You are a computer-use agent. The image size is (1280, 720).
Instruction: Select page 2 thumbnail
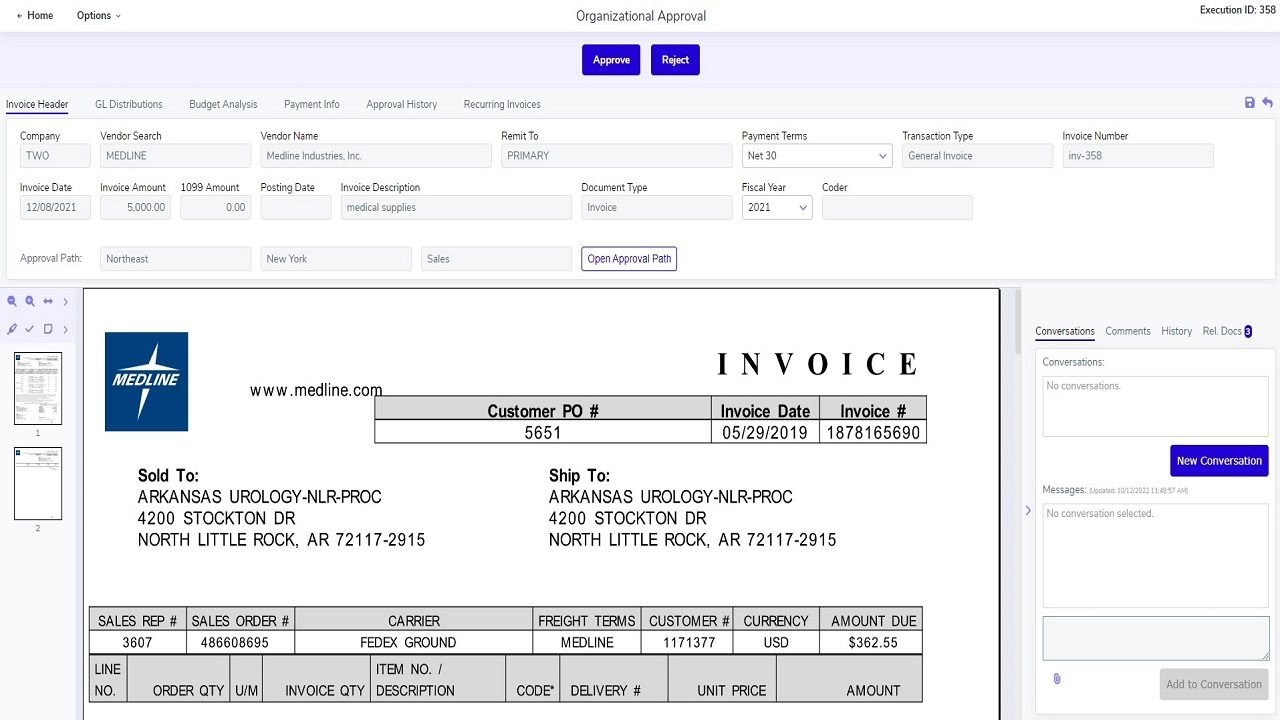[38, 484]
